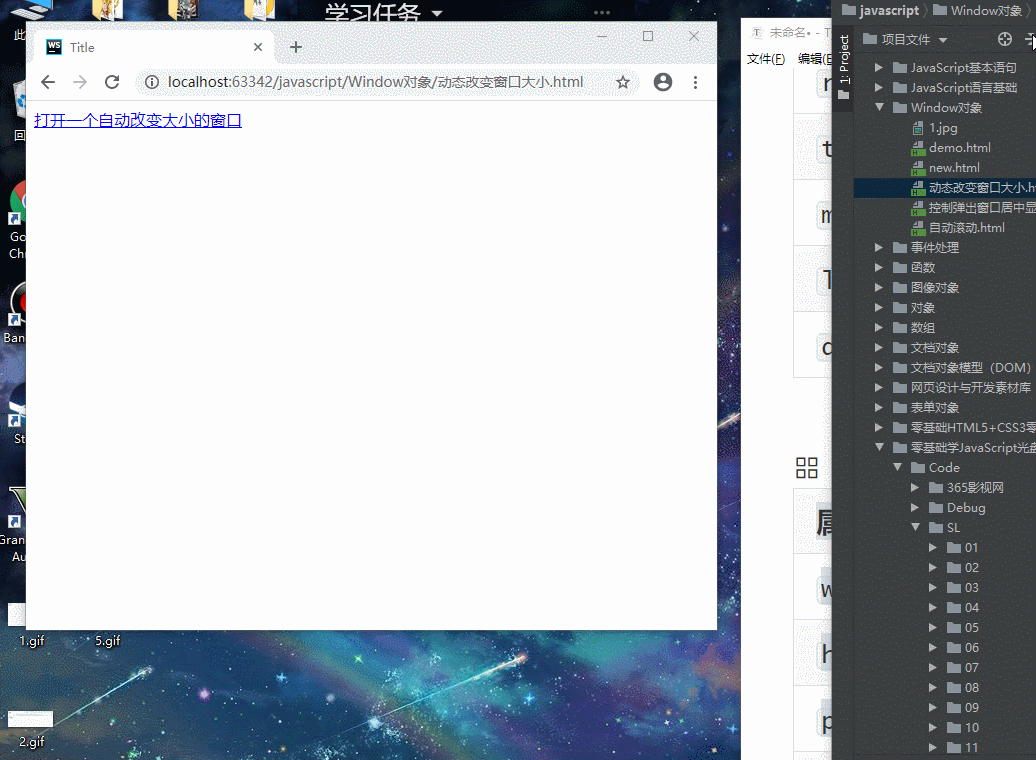Image resolution: width=1036 pixels, height=760 pixels.
Task: Expand the 01 folder
Action: tap(933, 547)
